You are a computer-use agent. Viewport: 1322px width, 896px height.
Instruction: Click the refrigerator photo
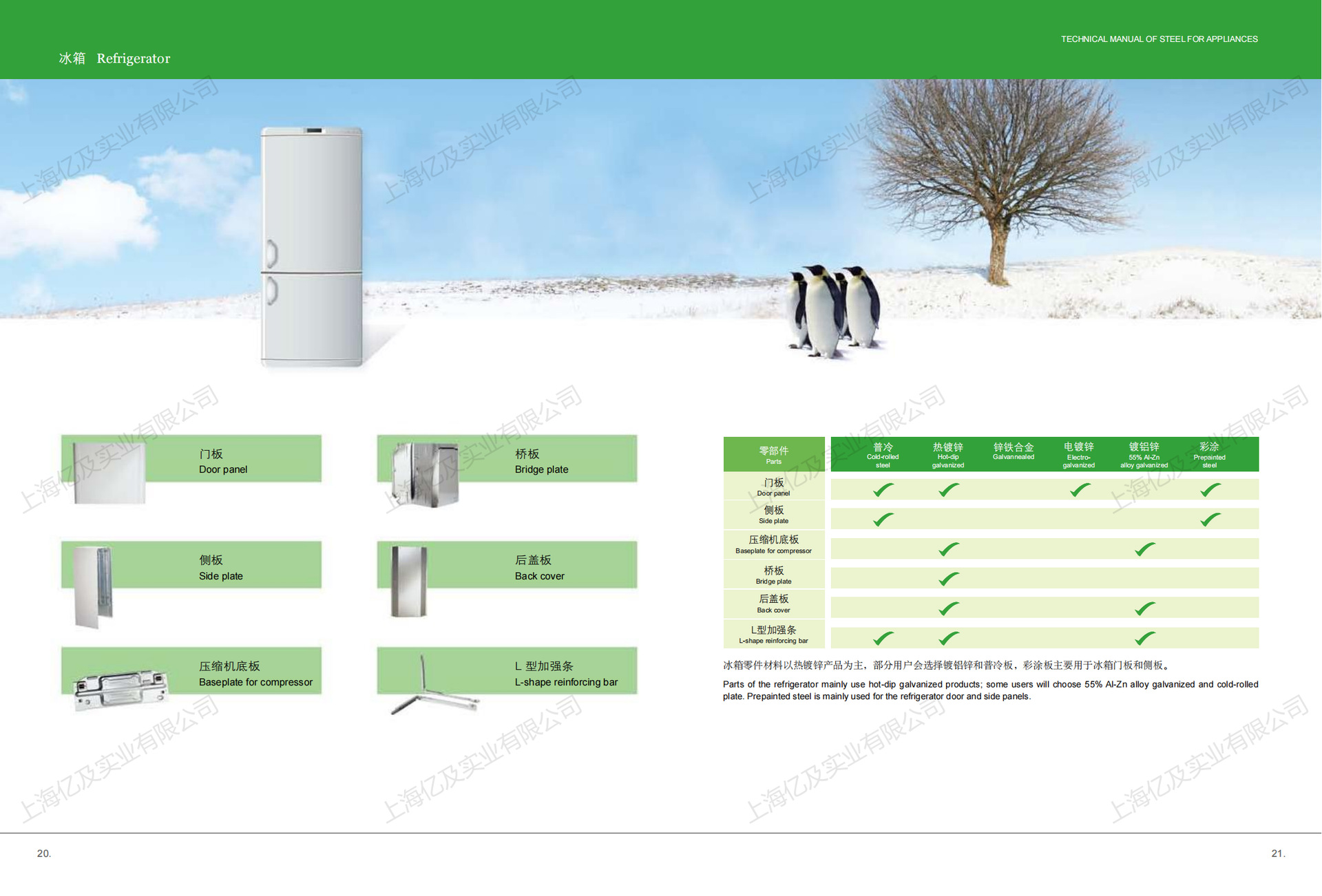[312, 246]
